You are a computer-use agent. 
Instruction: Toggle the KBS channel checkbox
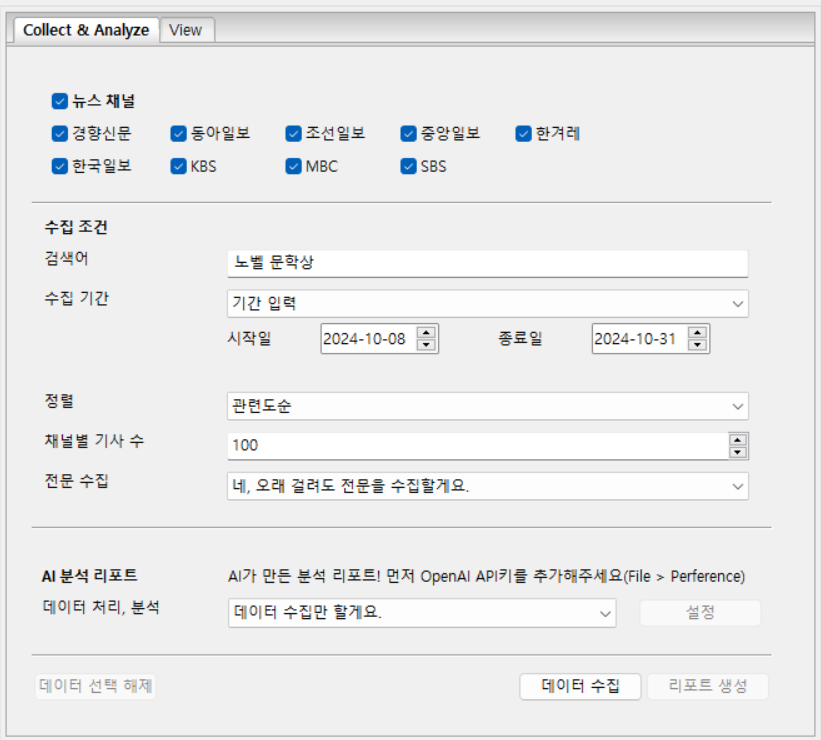[179, 166]
